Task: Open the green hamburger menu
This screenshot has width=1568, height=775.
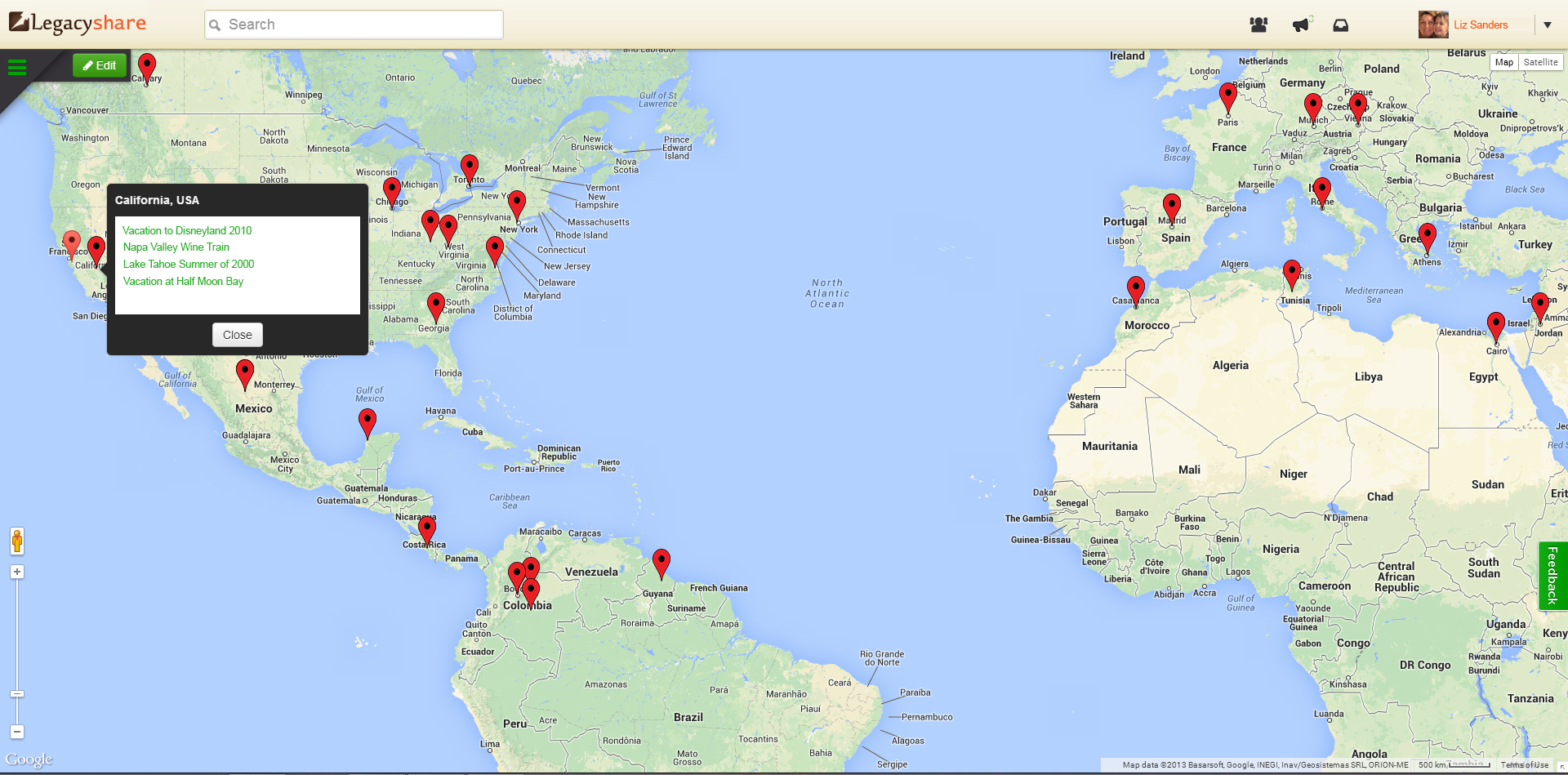Action: tap(17, 67)
